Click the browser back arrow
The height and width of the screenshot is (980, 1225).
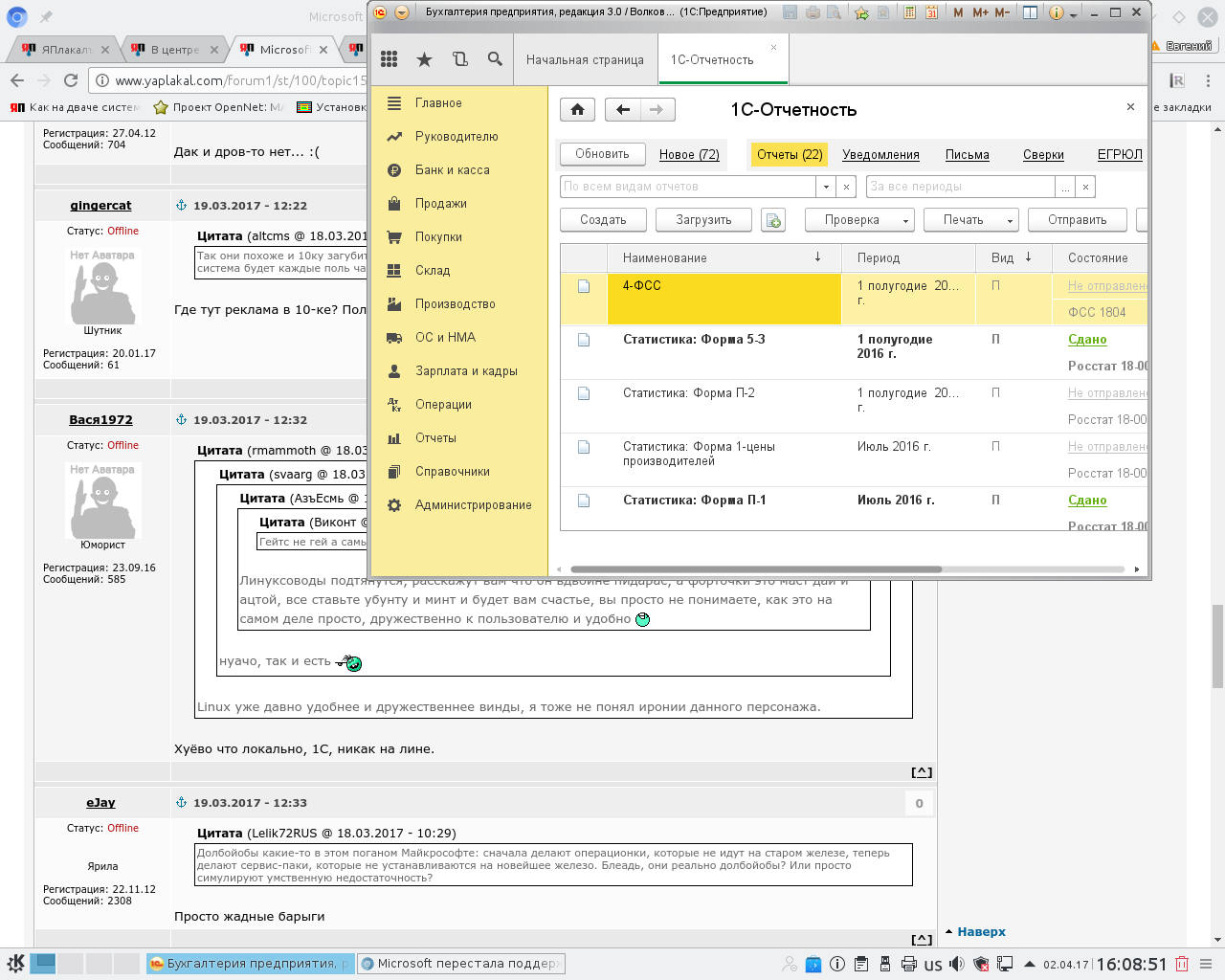(x=17, y=80)
